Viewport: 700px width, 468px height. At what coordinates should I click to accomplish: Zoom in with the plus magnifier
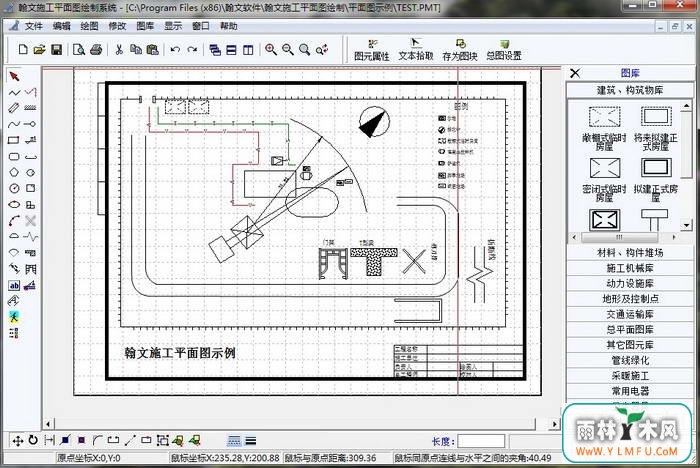(271, 50)
